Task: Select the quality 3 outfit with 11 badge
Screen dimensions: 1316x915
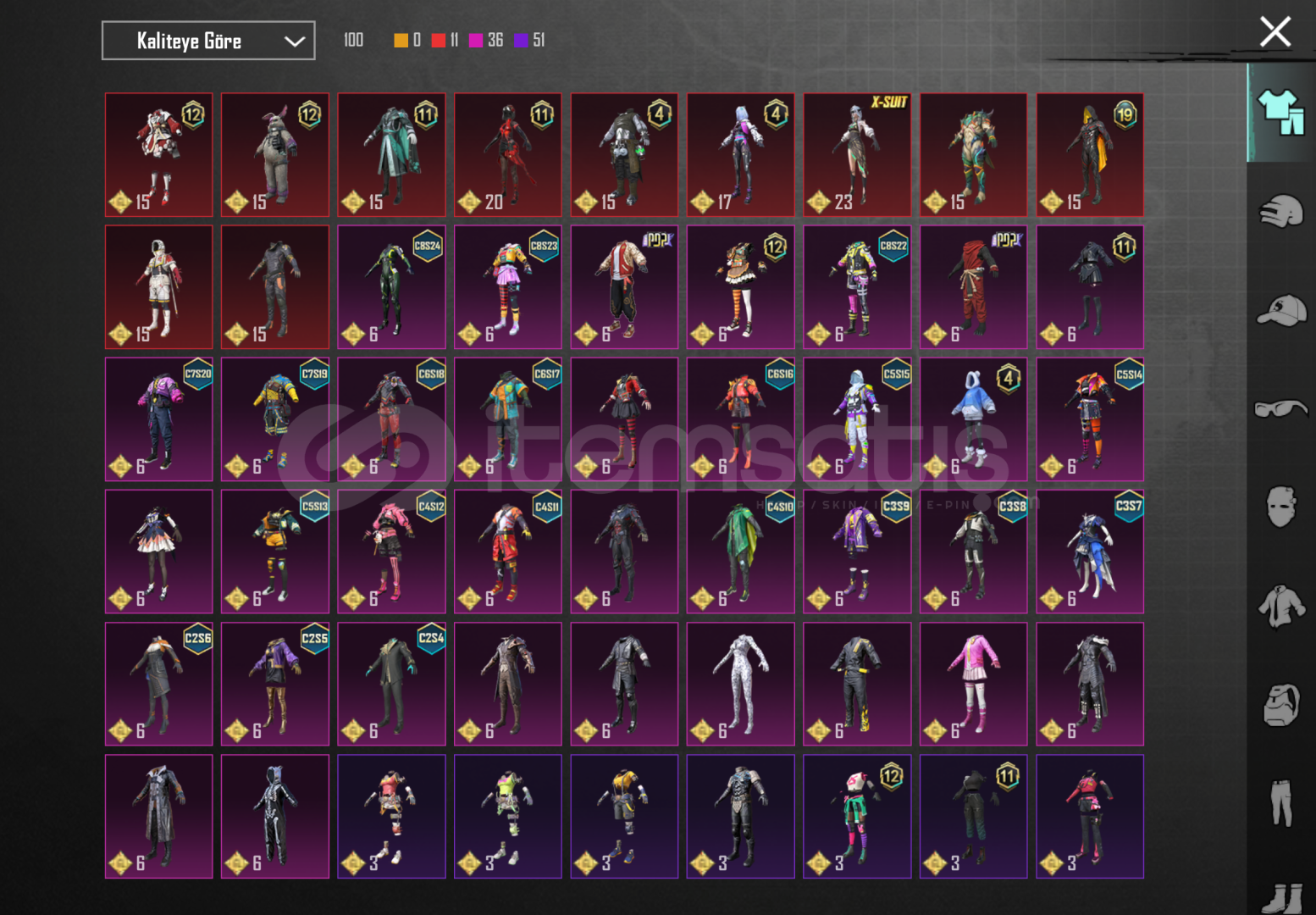Action: [974, 817]
